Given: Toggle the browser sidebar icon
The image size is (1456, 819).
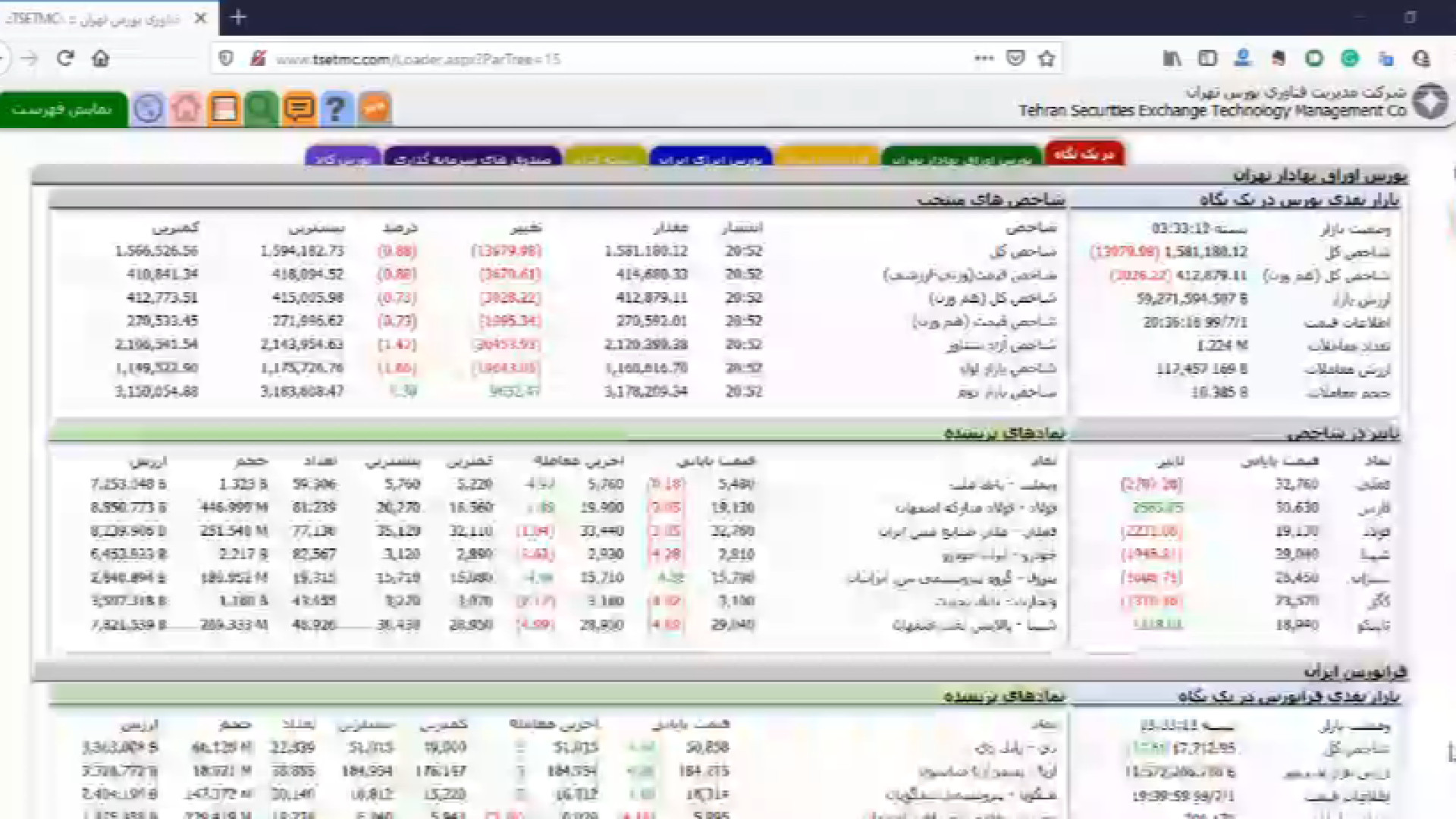Looking at the screenshot, I should [x=1207, y=58].
